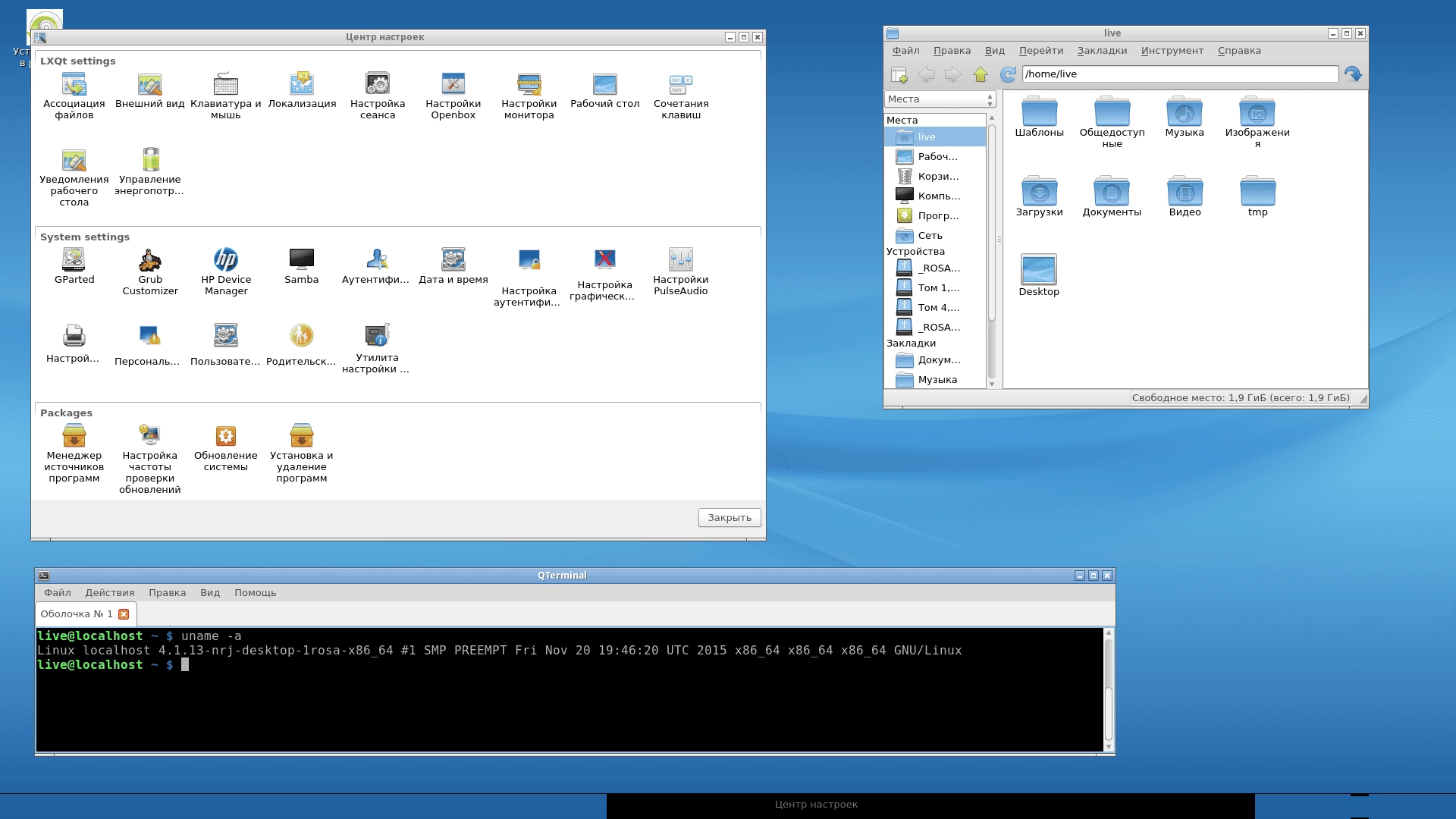Select Корзи… trash in places sidebar
The height and width of the screenshot is (819, 1456).
click(x=935, y=177)
